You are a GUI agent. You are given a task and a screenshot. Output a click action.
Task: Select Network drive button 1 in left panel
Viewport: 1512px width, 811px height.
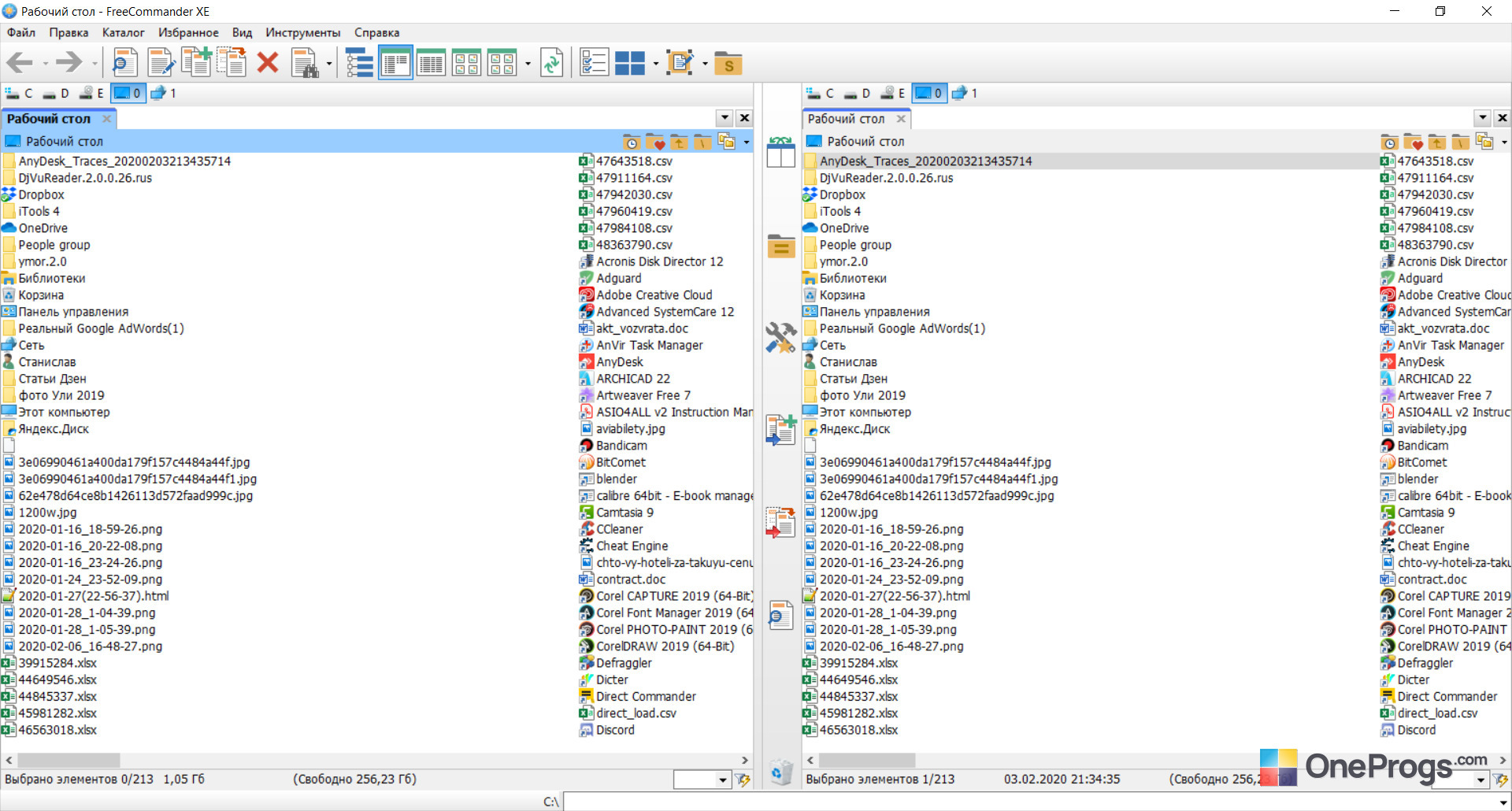(x=163, y=93)
